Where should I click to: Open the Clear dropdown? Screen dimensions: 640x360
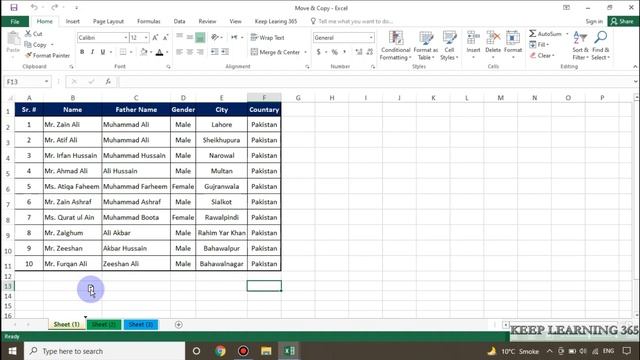pos(542,55)
